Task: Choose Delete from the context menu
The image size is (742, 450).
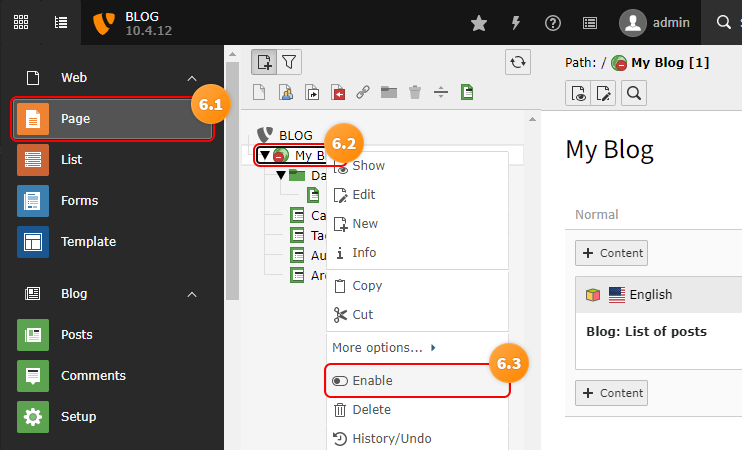Action: click(371, 410)
